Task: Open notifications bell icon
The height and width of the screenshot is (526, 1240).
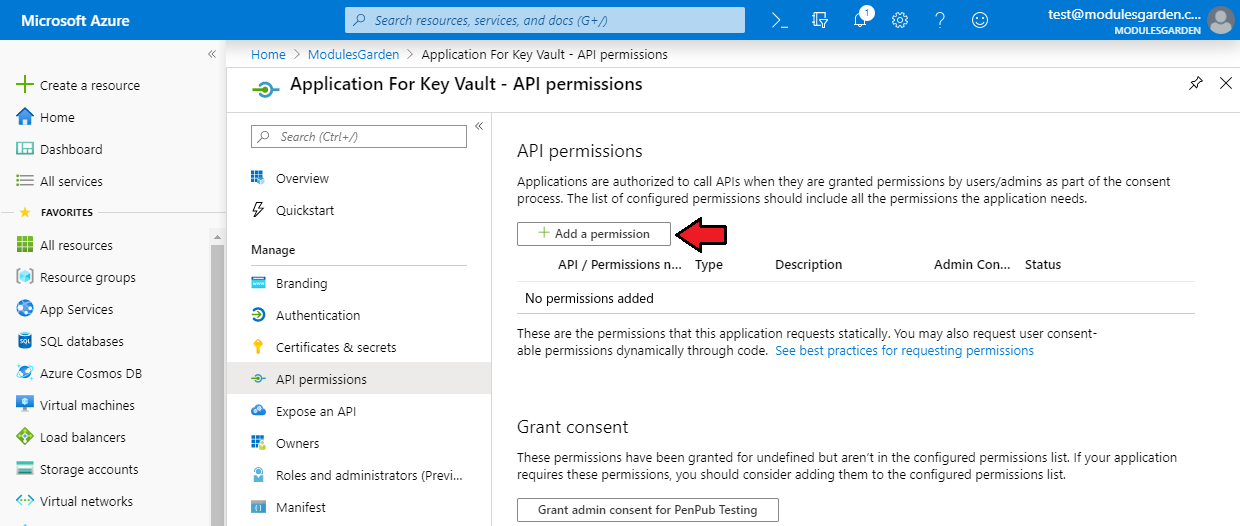Action: [860, 20]
